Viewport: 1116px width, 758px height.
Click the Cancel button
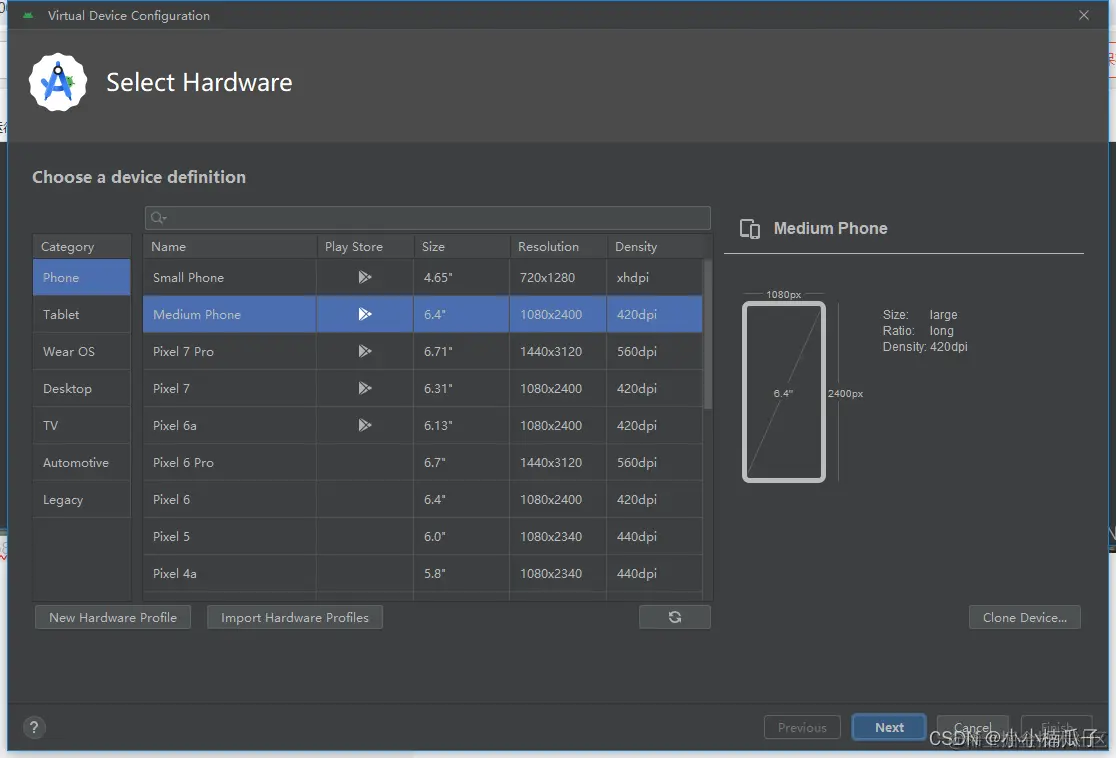click(x=972, y=727)
